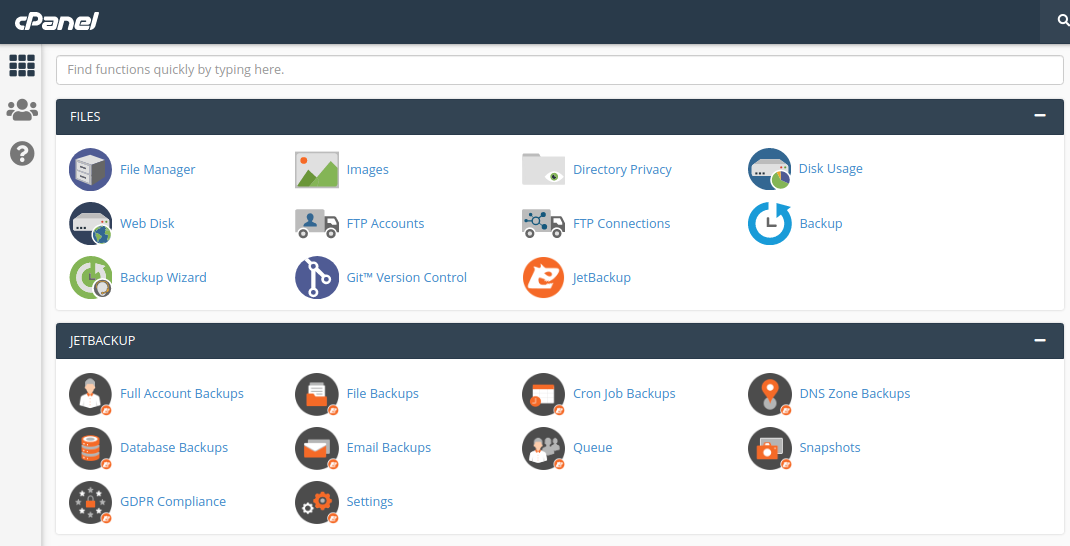Collapse the FILES section
This screenshot has height=546, width=1070.
(x=1040, y=116)
